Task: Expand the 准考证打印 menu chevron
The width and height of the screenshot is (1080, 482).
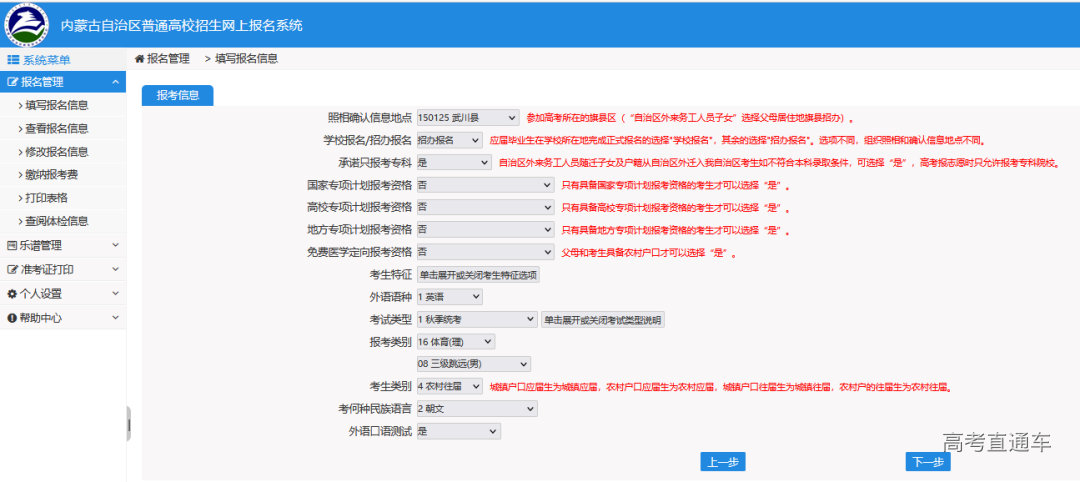Action: (115, 270)
